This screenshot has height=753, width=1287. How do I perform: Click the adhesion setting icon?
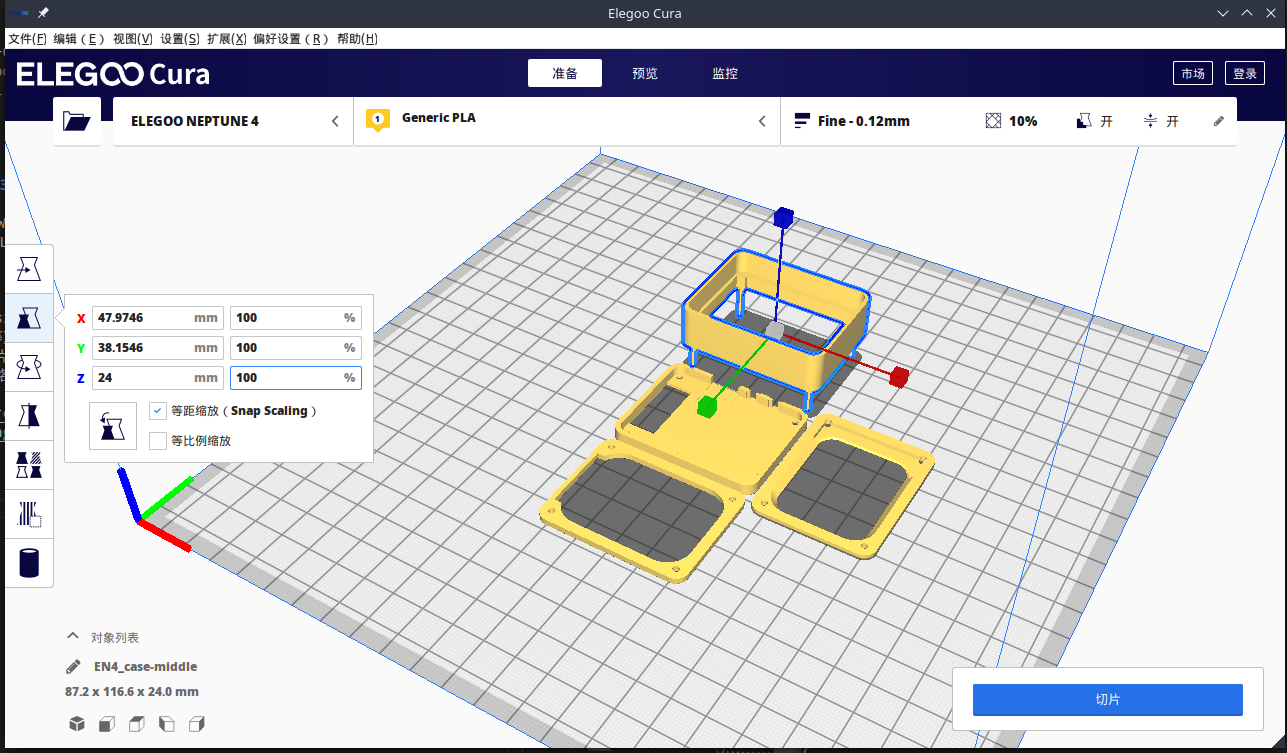tap(1151, 121)
